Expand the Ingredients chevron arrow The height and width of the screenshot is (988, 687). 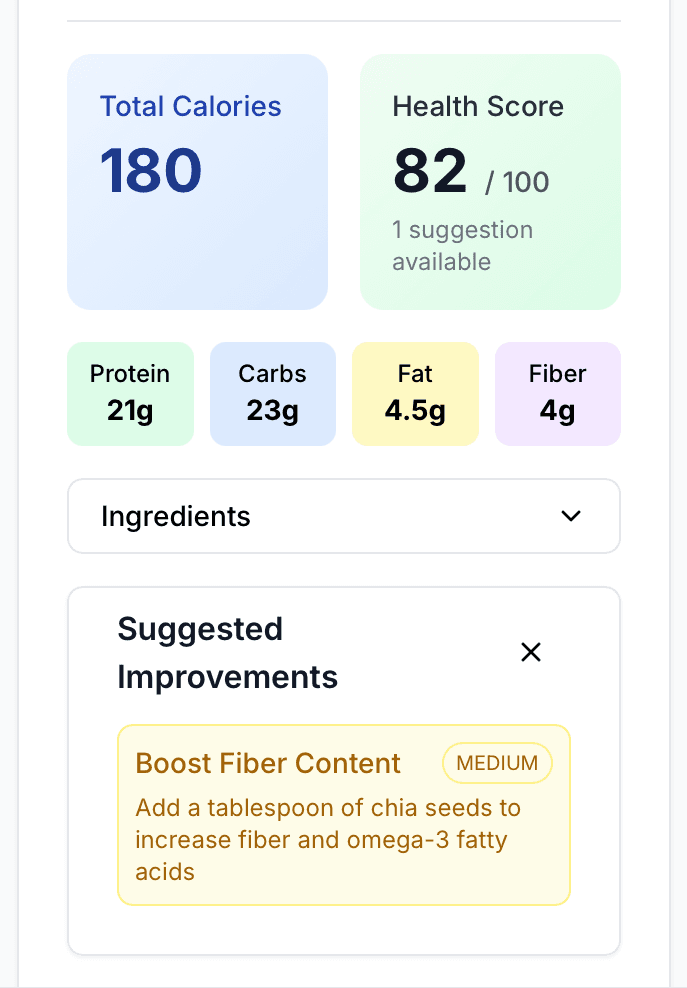(571, 516)
